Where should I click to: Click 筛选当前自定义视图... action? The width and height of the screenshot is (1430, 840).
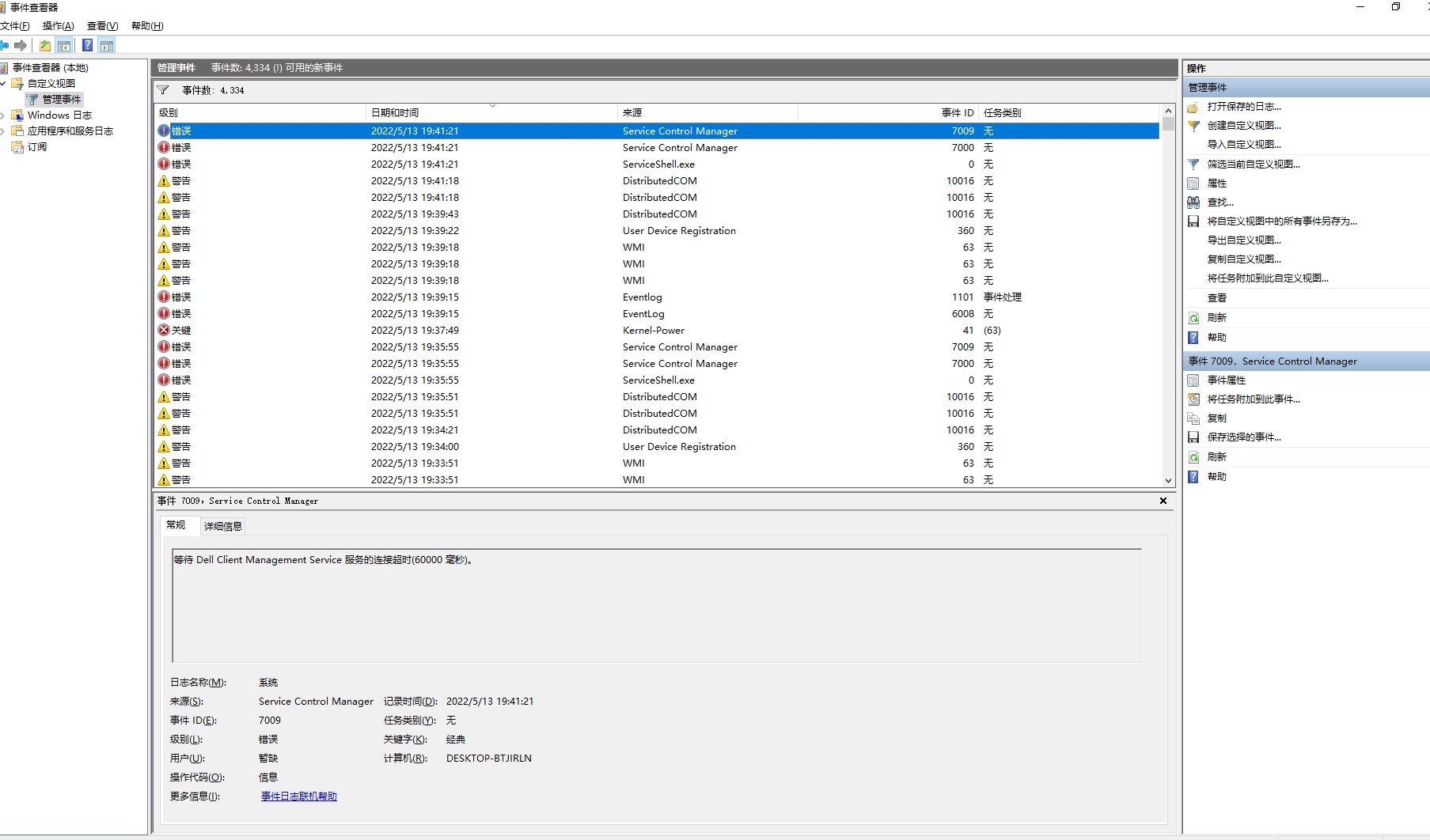click(1254, 165)
